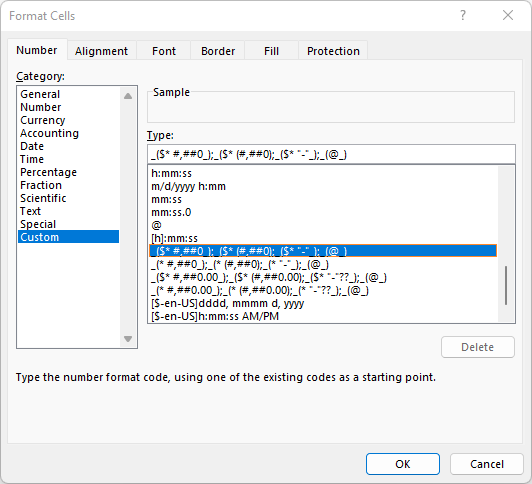
Task: Select the m/d/yyyy h:mm format
Action: [323, 186]
